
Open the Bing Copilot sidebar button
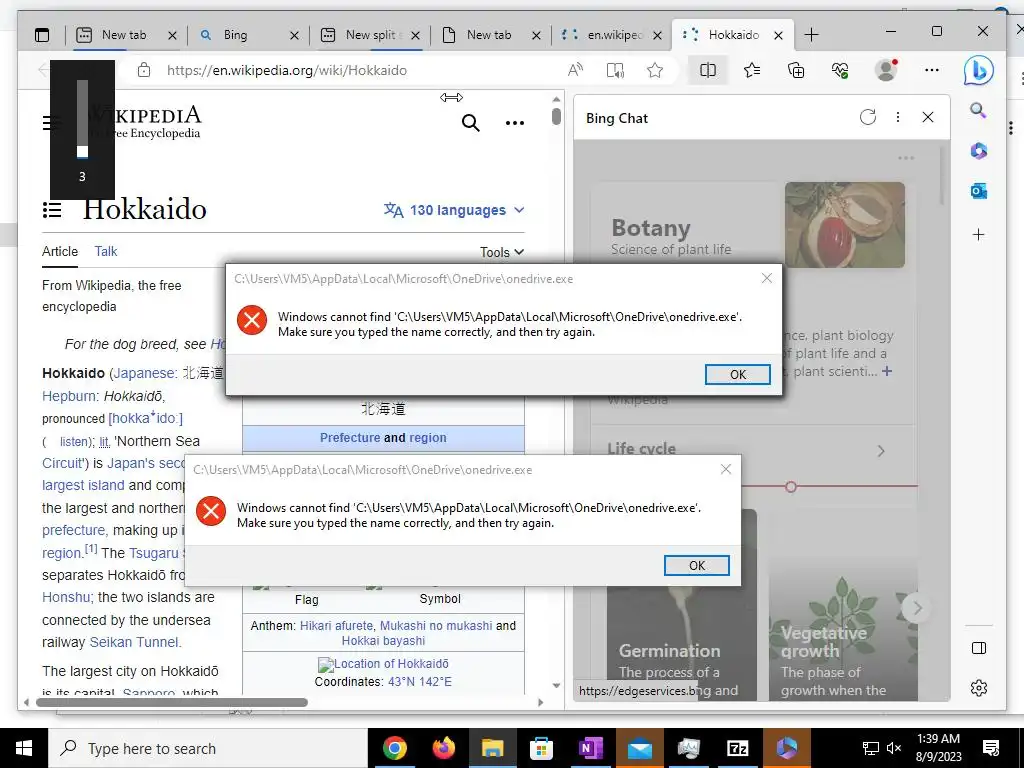pyautogui.click(x=978, y=71)
